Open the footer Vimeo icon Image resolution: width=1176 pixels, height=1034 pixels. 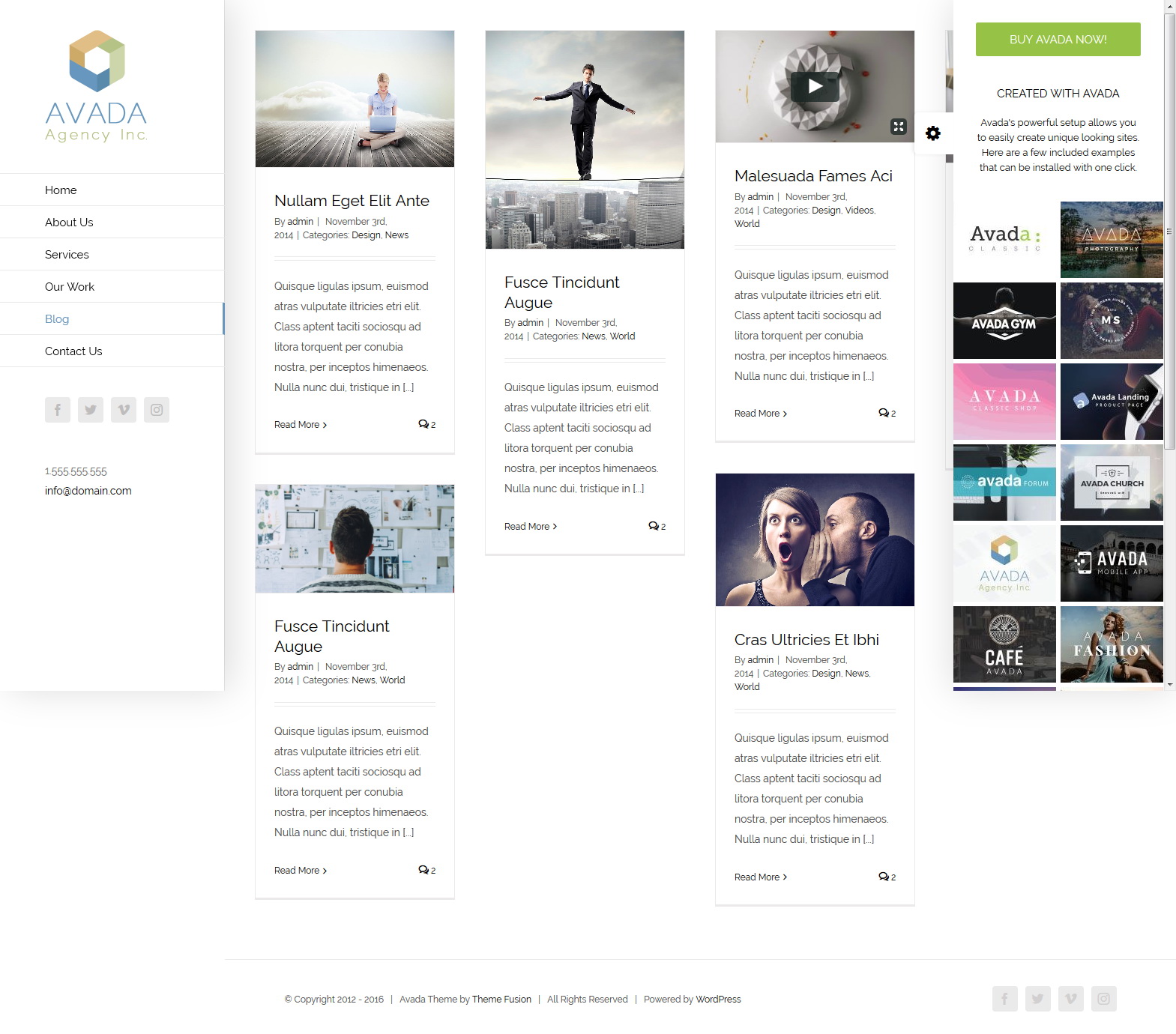(x=1071, y=999)
